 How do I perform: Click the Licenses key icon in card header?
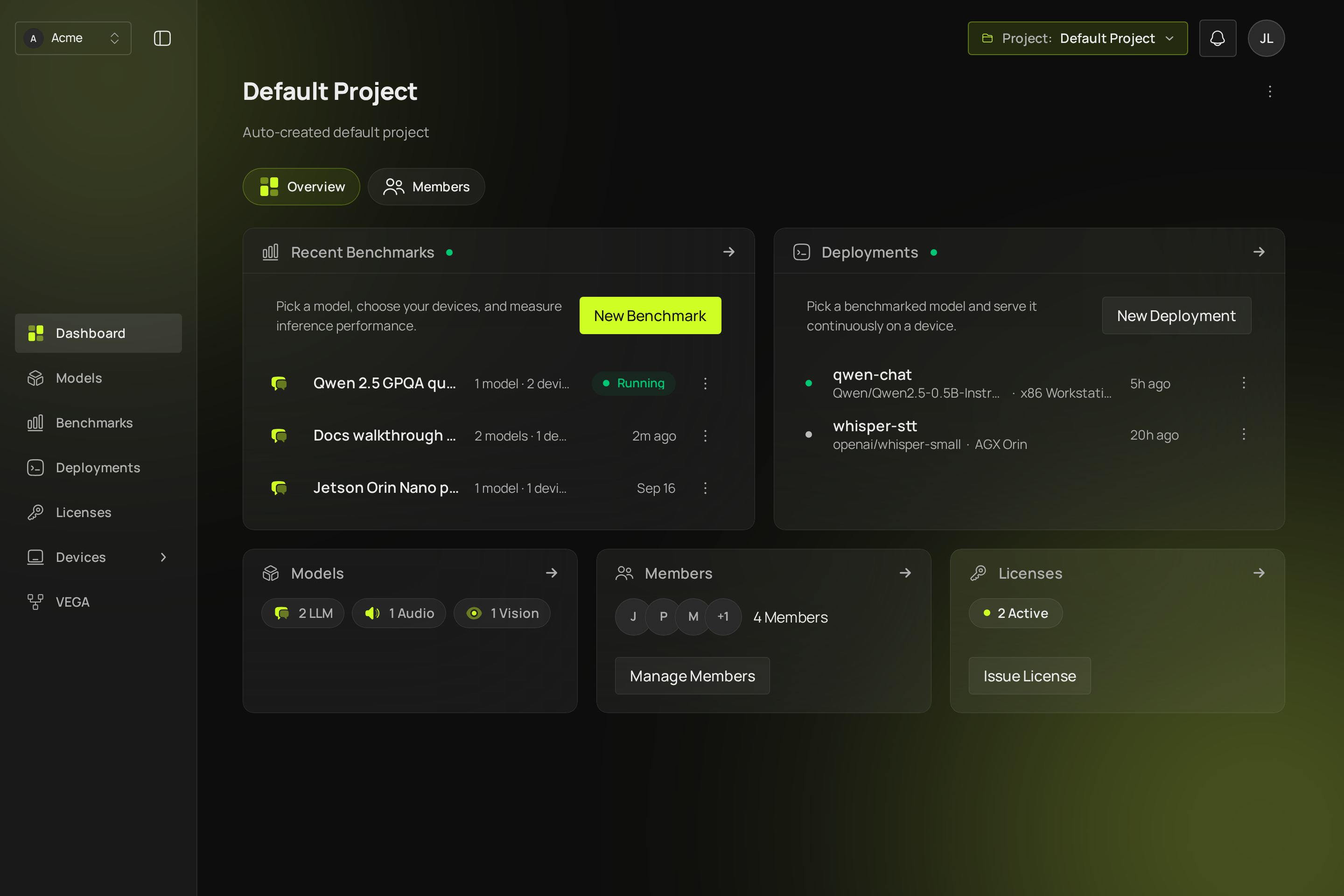click(x=978, y=573)
